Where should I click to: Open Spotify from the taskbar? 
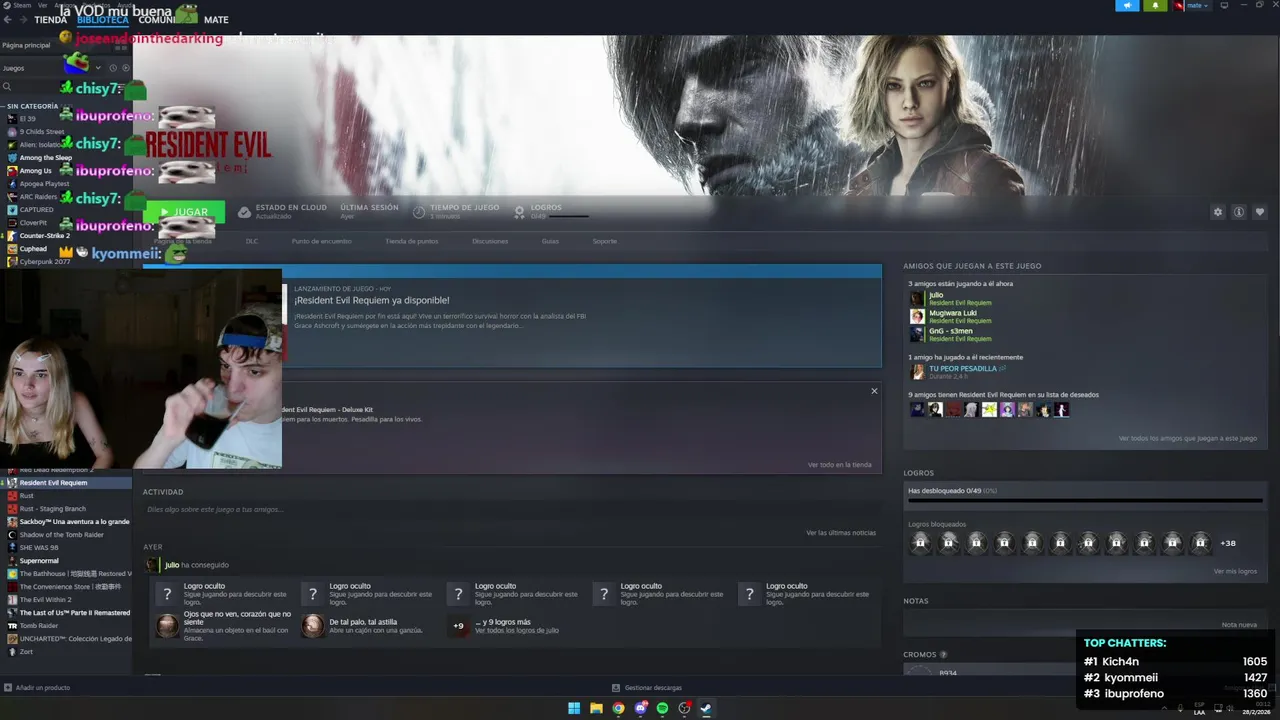(662, 708)
